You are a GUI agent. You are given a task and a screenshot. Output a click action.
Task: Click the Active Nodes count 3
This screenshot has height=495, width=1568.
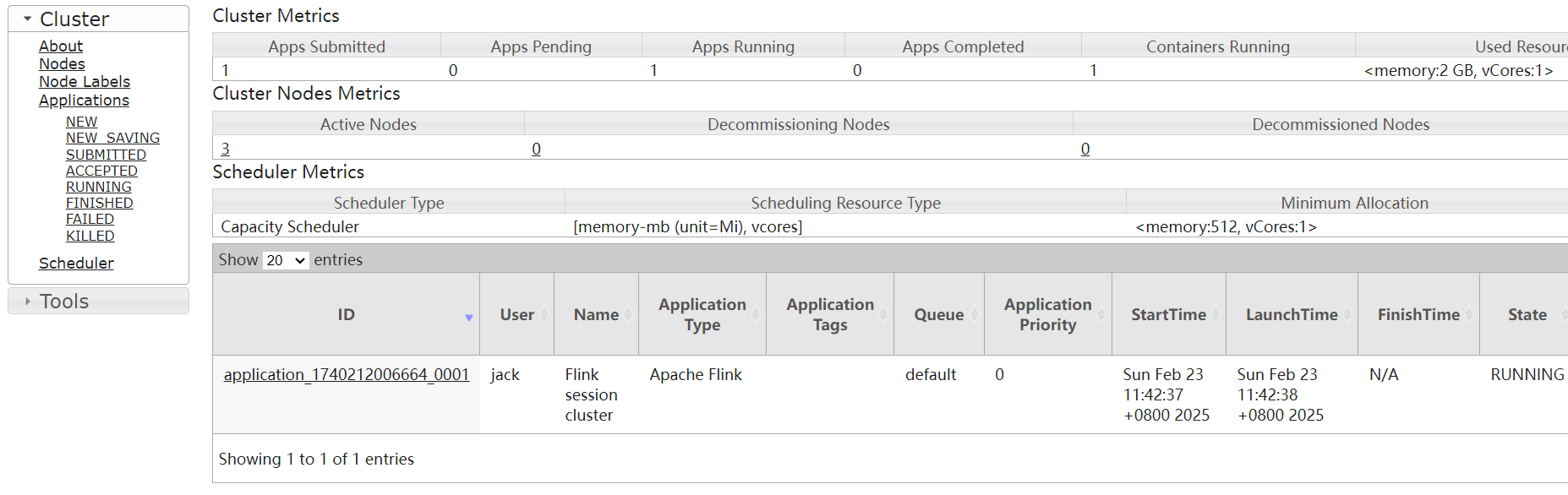(x=225, y=149)
